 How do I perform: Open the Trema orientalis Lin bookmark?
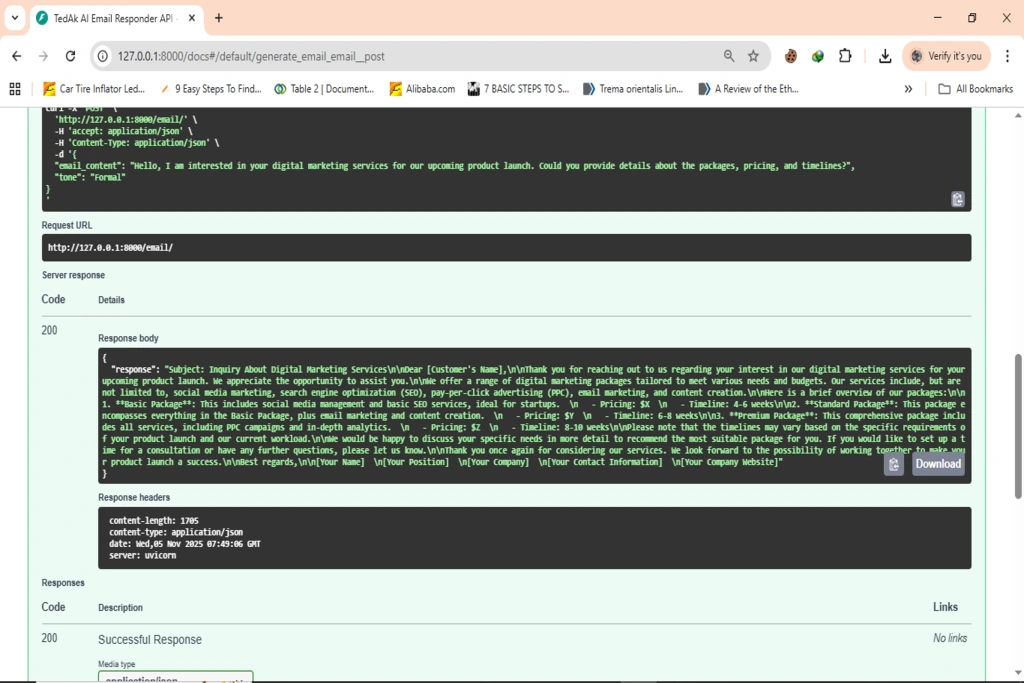pos(633,89)
